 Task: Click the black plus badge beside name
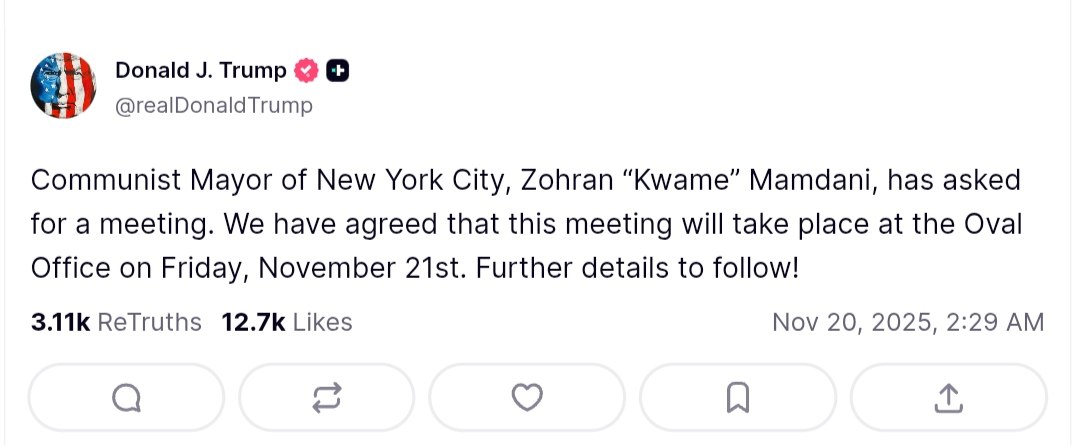pos(338,71)
